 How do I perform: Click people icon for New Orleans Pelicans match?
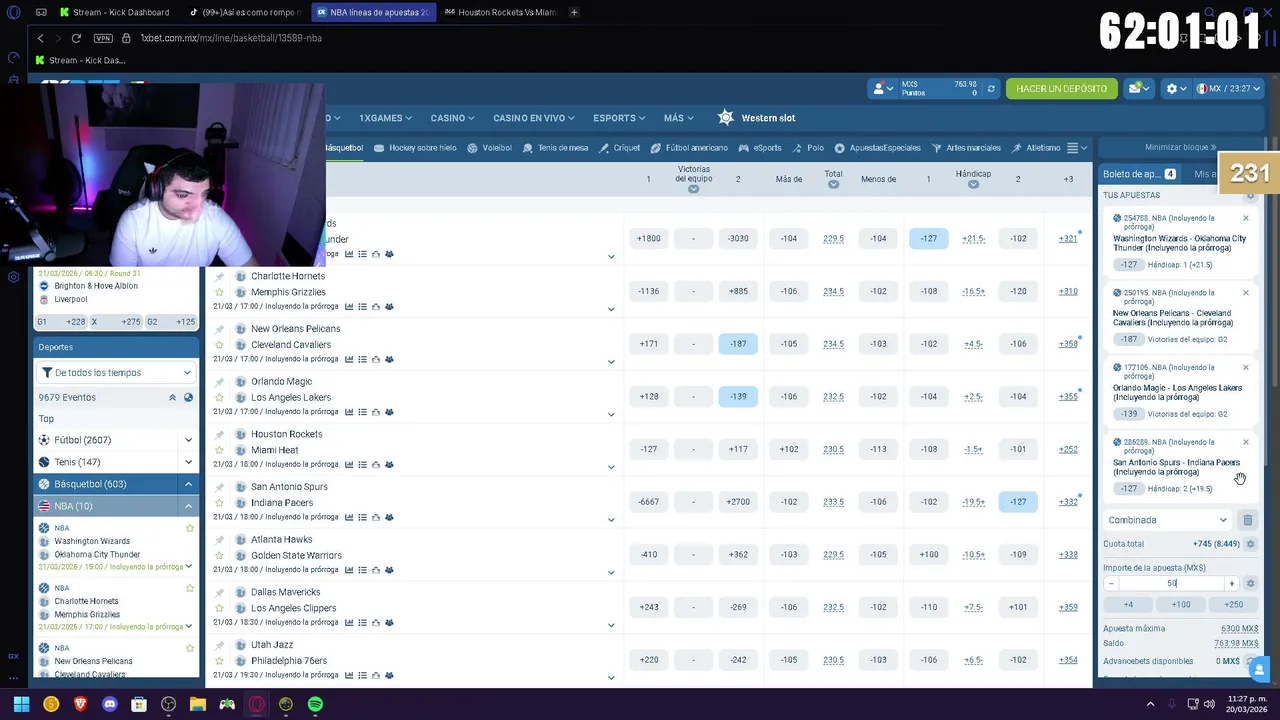(389, 359)
